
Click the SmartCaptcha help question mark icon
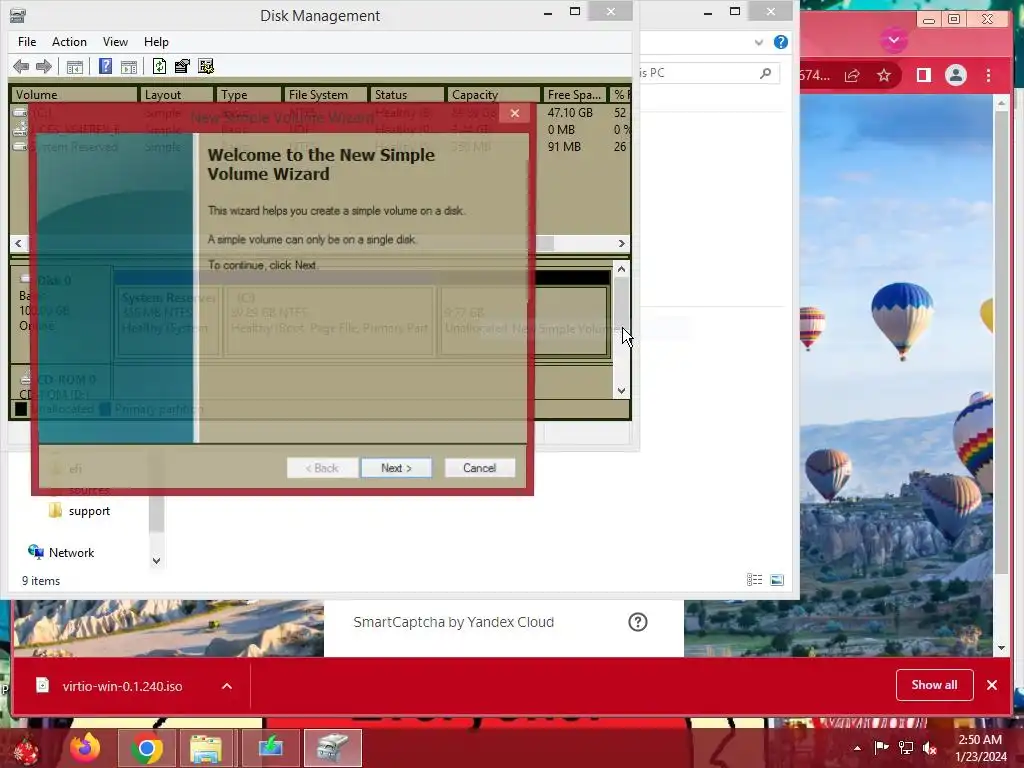[x=638, y=622]
